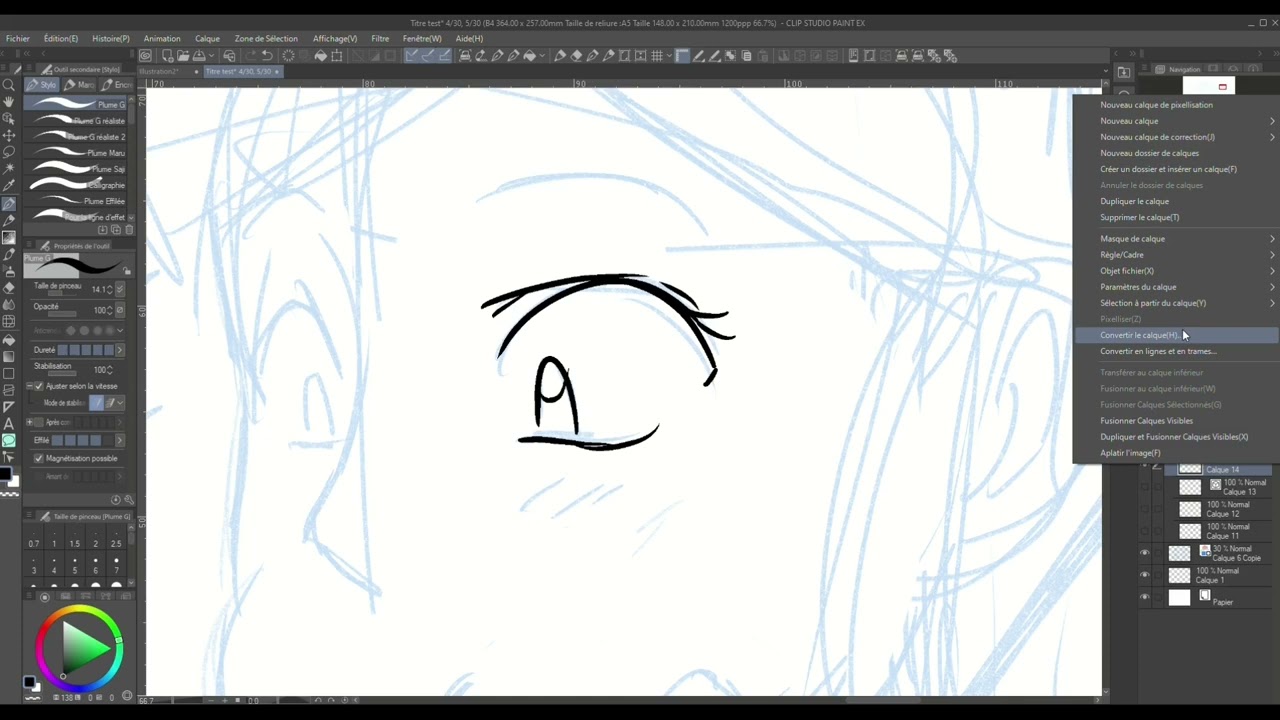Screen dimensions: 1280x720
Task: Click the Clear (dotted circle) toolbar icon
Action: click(x=288, y=56)
